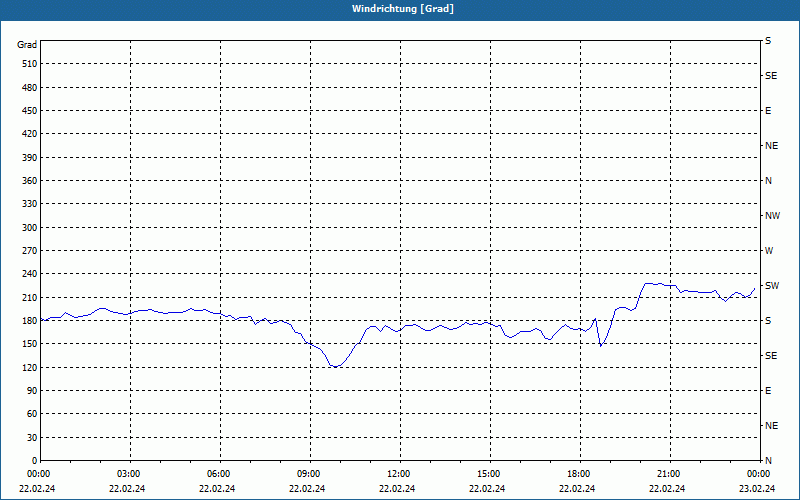Select the 'E' compass label level with 90
800x500 pixels.
pos(768,391)
